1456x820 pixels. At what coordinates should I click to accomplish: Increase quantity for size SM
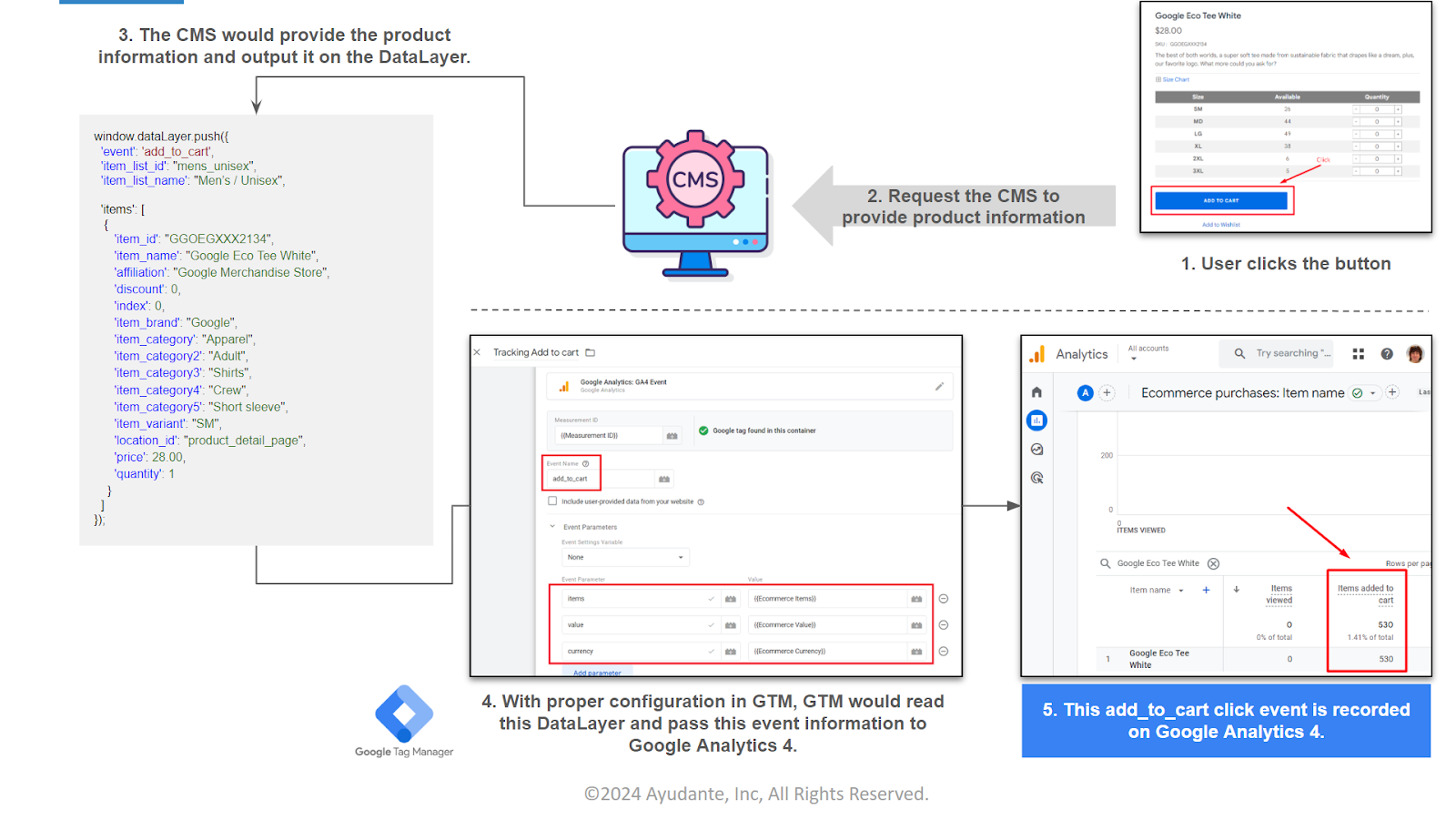[x=1399, y=109]
